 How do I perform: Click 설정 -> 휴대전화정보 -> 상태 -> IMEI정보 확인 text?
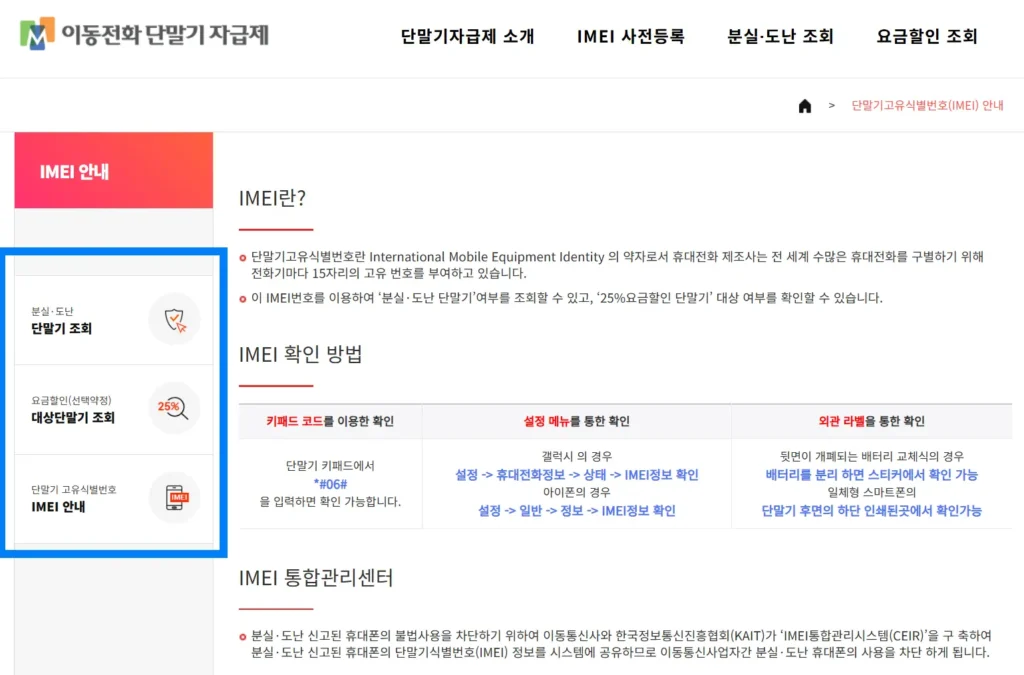tap(577, 475)
